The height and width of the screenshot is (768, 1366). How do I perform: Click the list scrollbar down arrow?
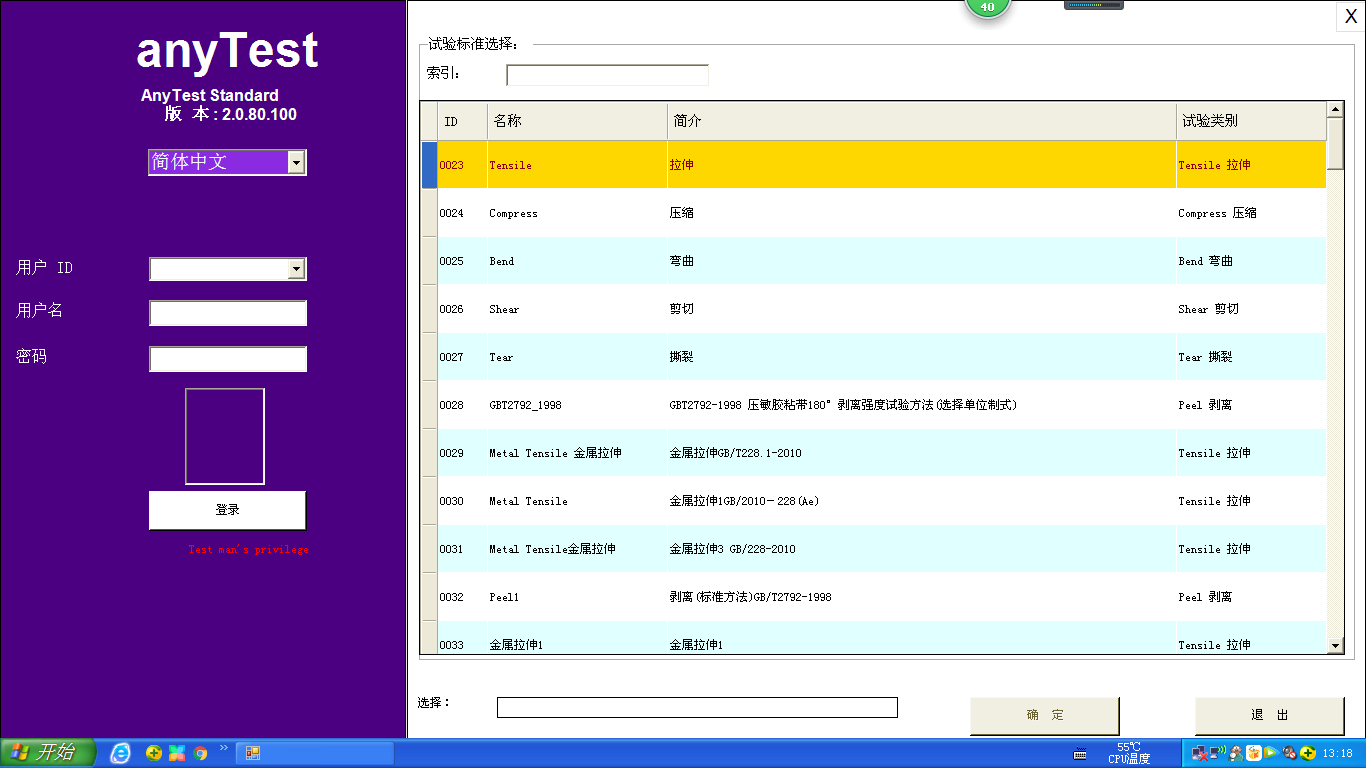[x=1335, y=646]
